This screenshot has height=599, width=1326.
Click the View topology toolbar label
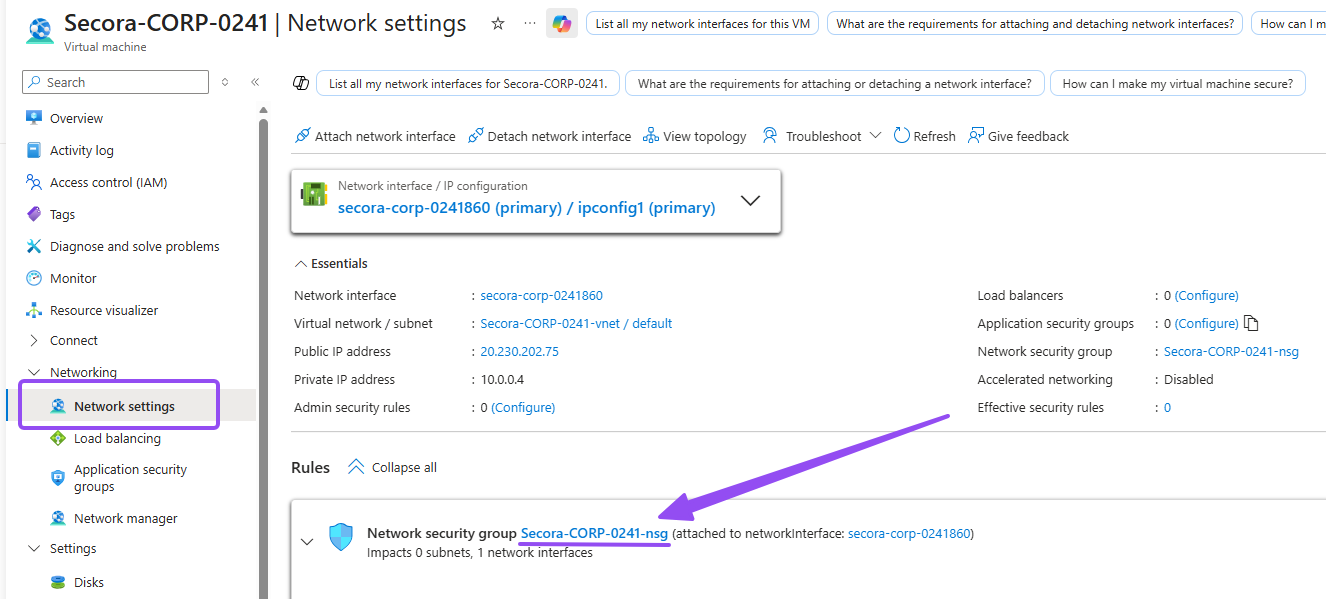[x=705, y=136]
